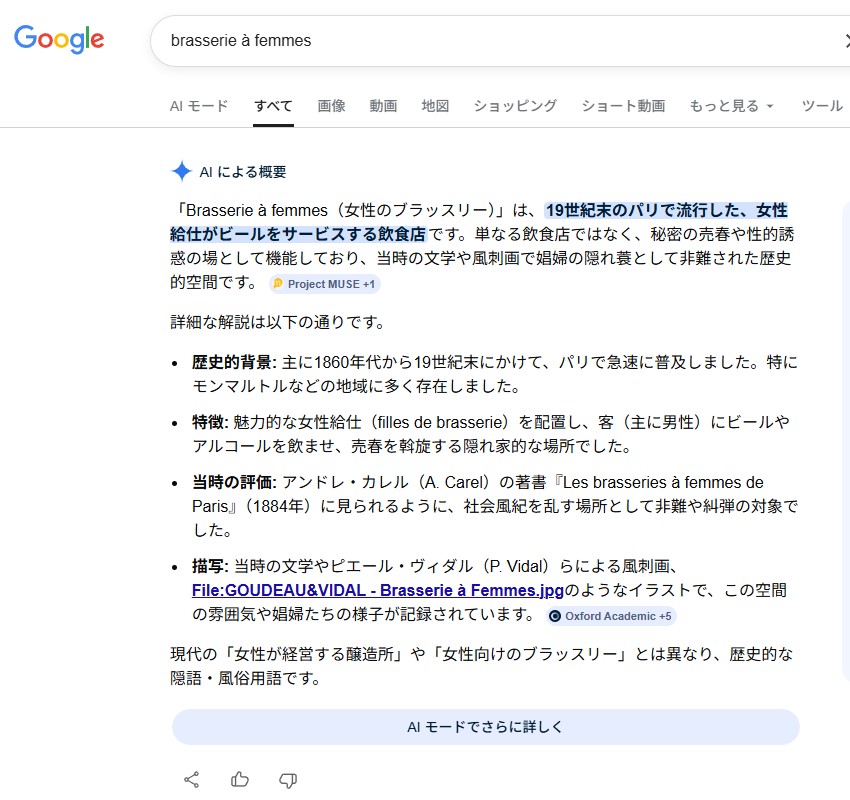
Task: Select the 動画 tab
Action: (x=383, y=106)
